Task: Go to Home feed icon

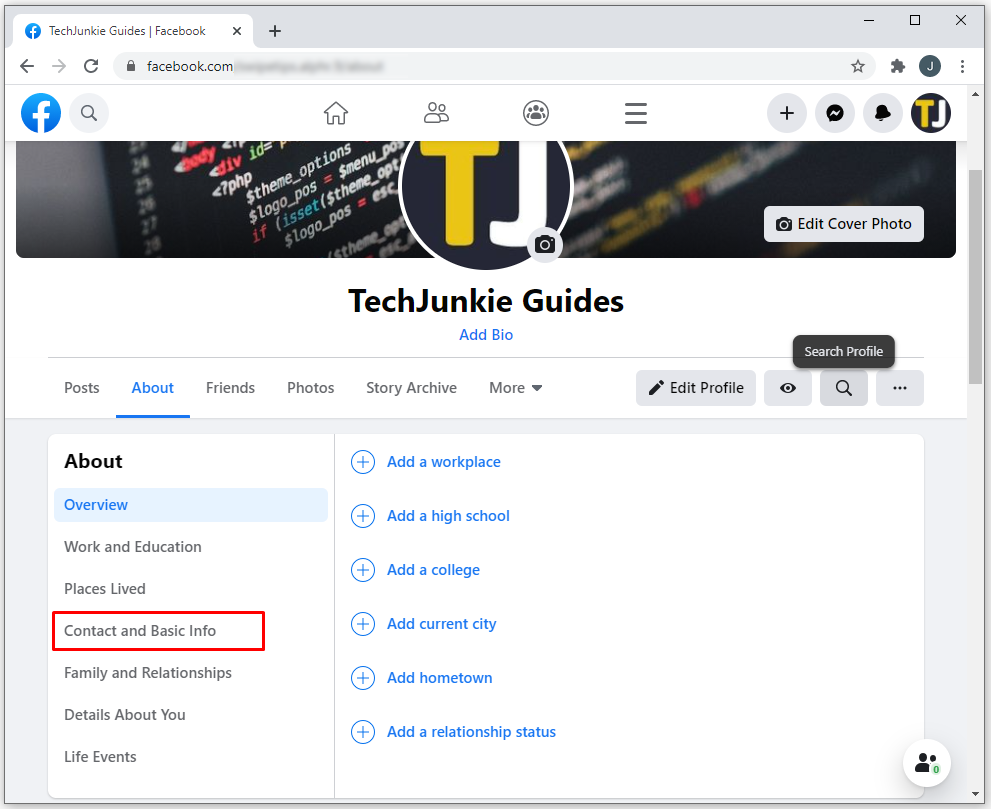Action: (336, 113)
